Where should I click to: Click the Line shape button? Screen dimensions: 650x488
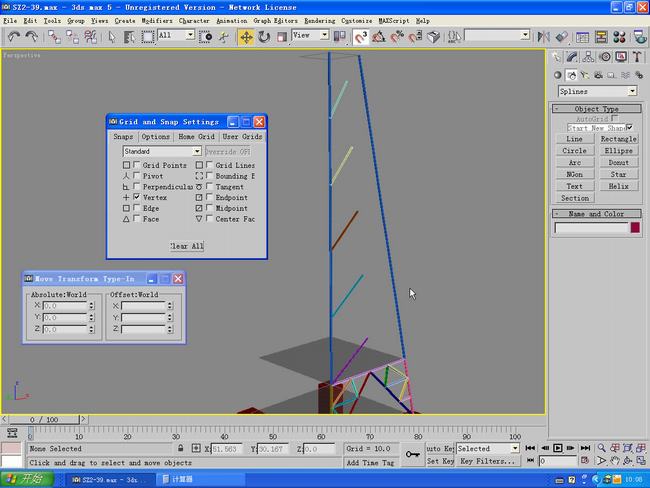575,139
